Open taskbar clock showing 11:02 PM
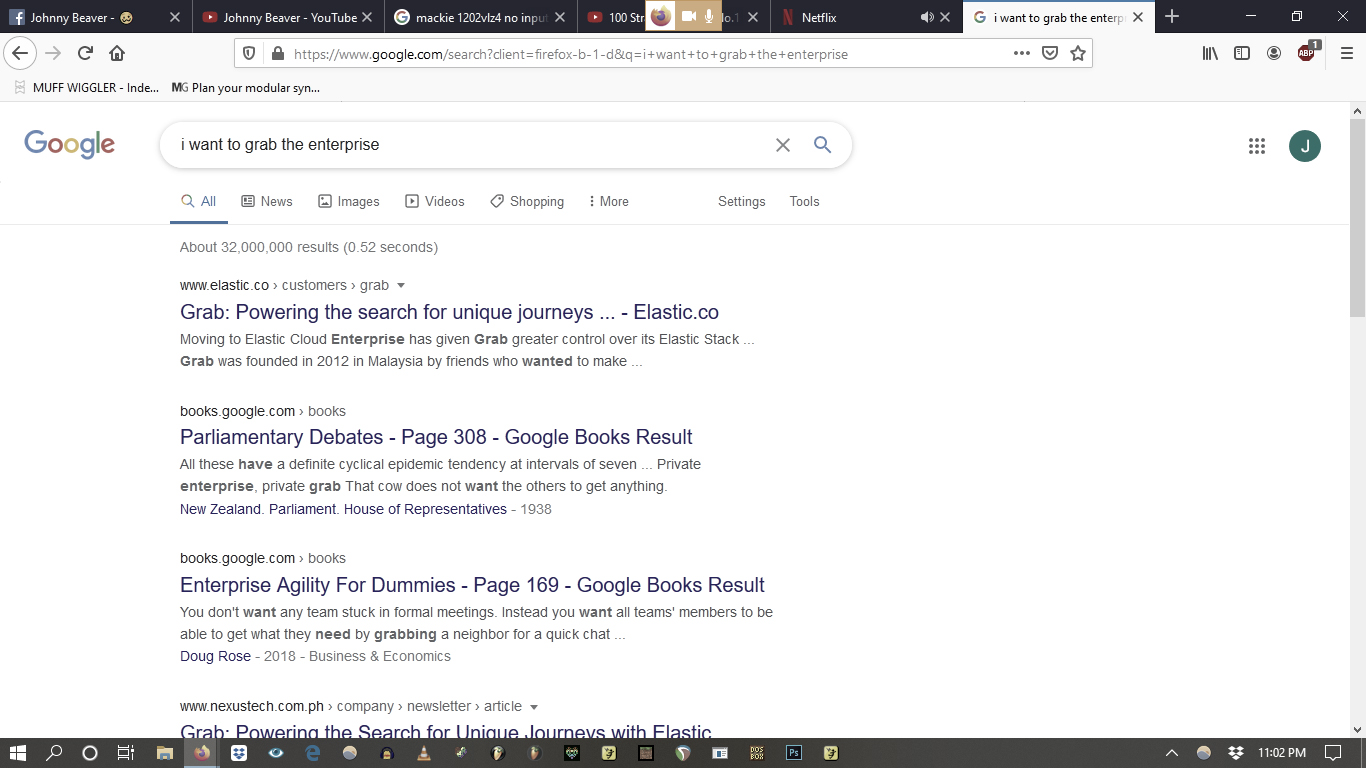 1282,753
